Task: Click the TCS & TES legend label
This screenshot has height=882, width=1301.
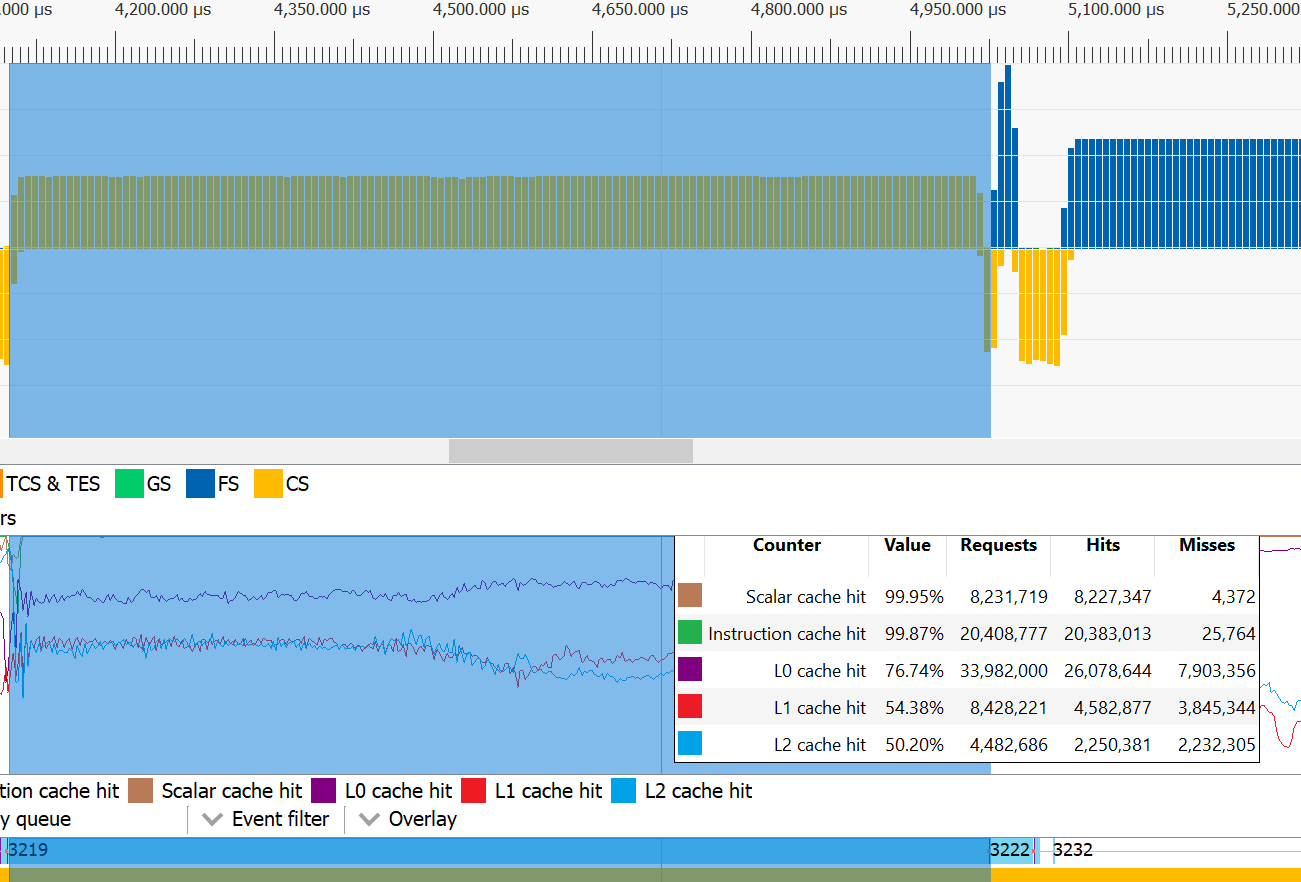Action: point(53,484)
